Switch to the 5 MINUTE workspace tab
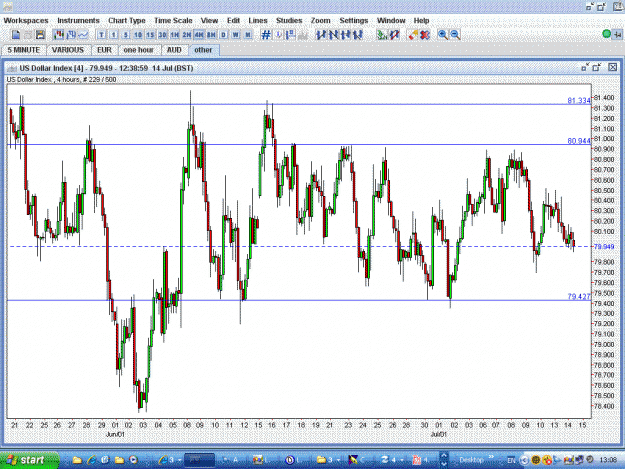625x469 pixels. [x=24, y=50]
